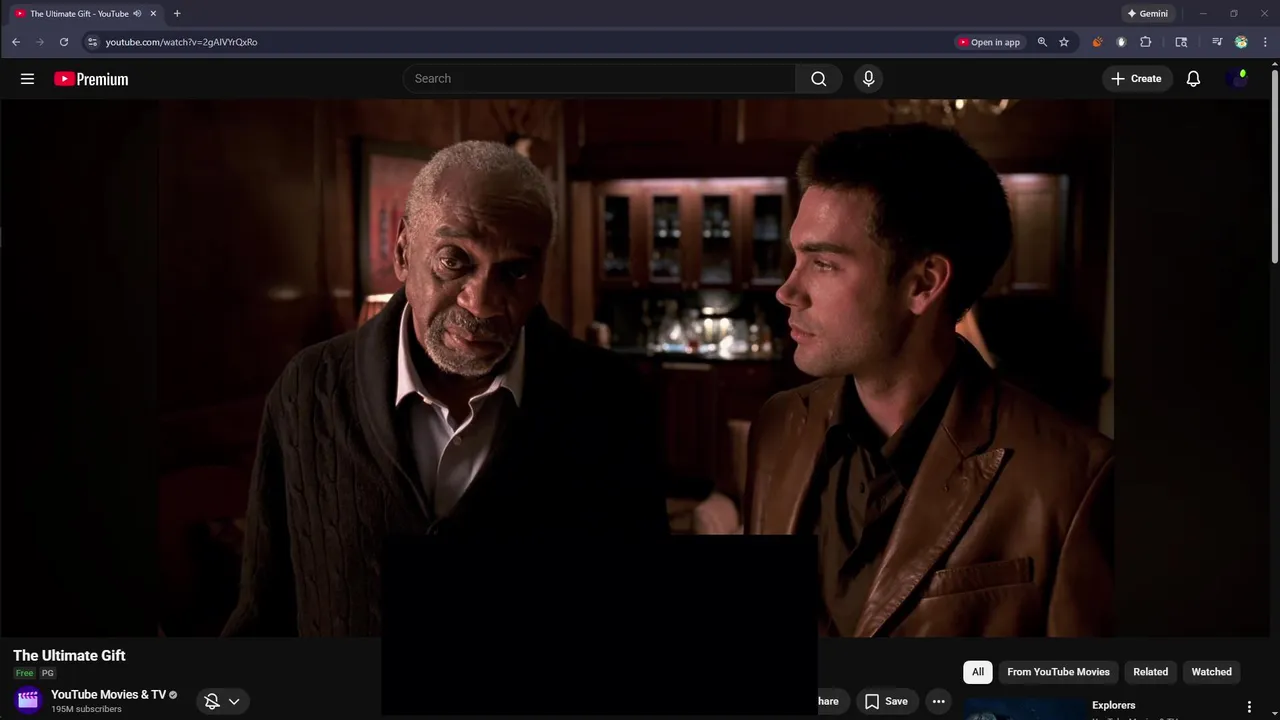Open the Extensions puzzle menu
Image resolution: width=1280 pixels, height=720 pixels.
[x=1146, y=42]
